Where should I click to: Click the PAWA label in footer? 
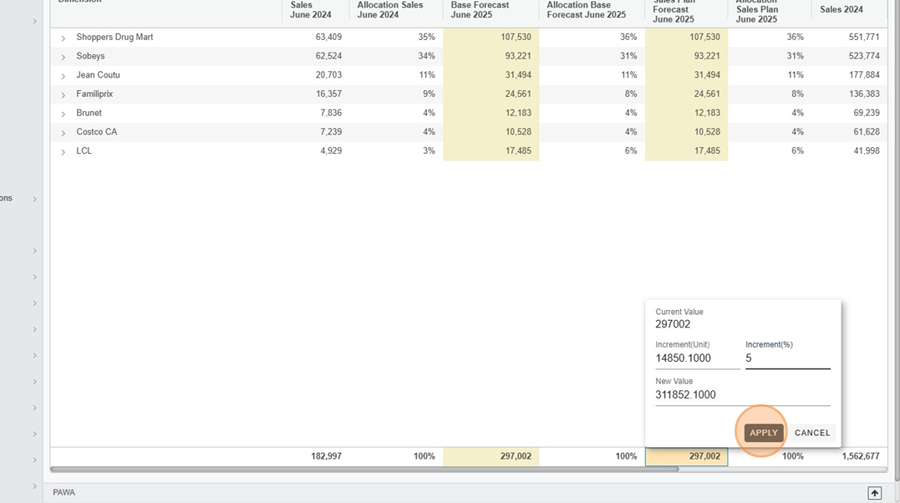pos(64,493)
